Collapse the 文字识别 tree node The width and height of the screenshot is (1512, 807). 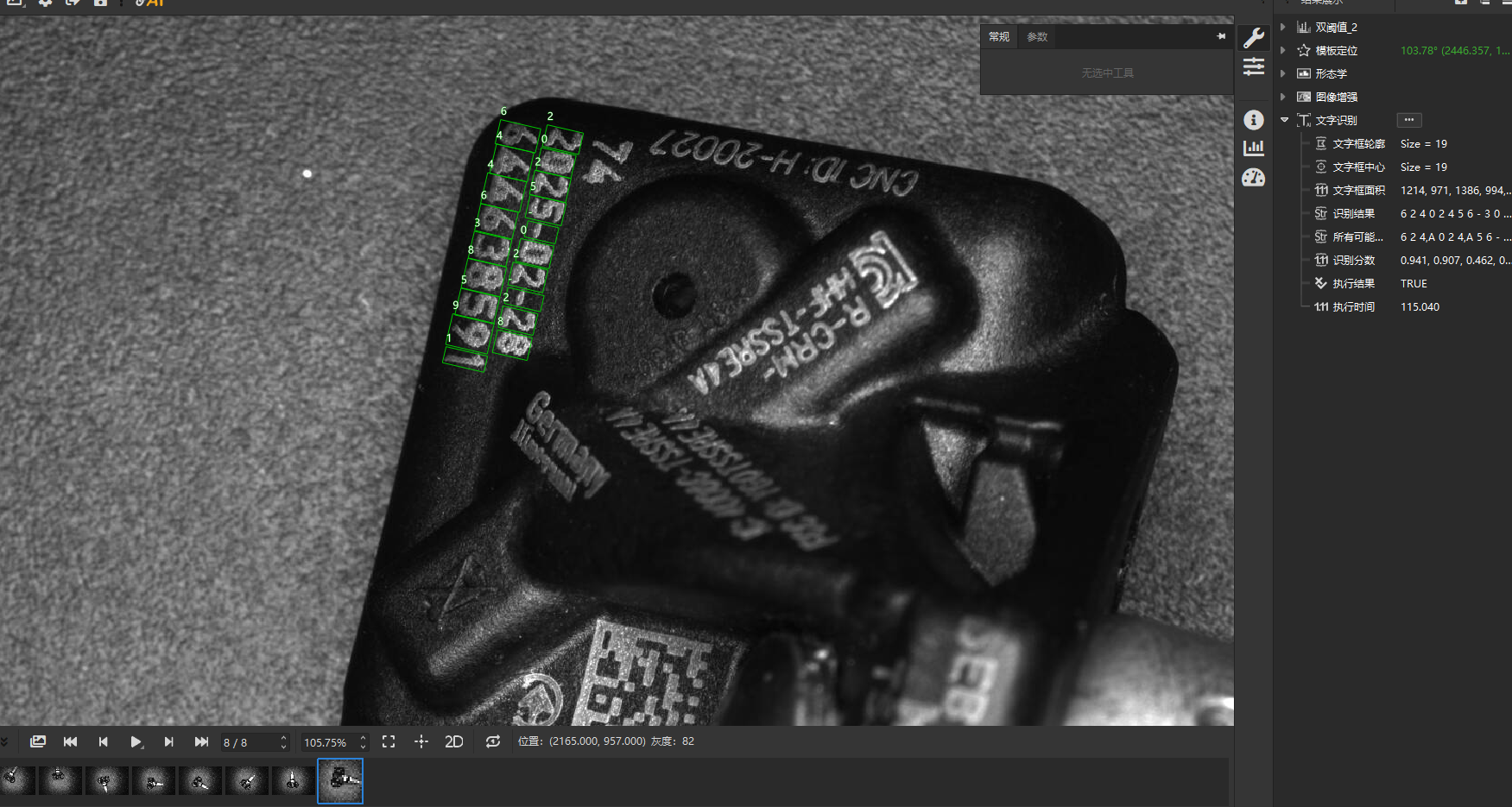click(1284, 120)
